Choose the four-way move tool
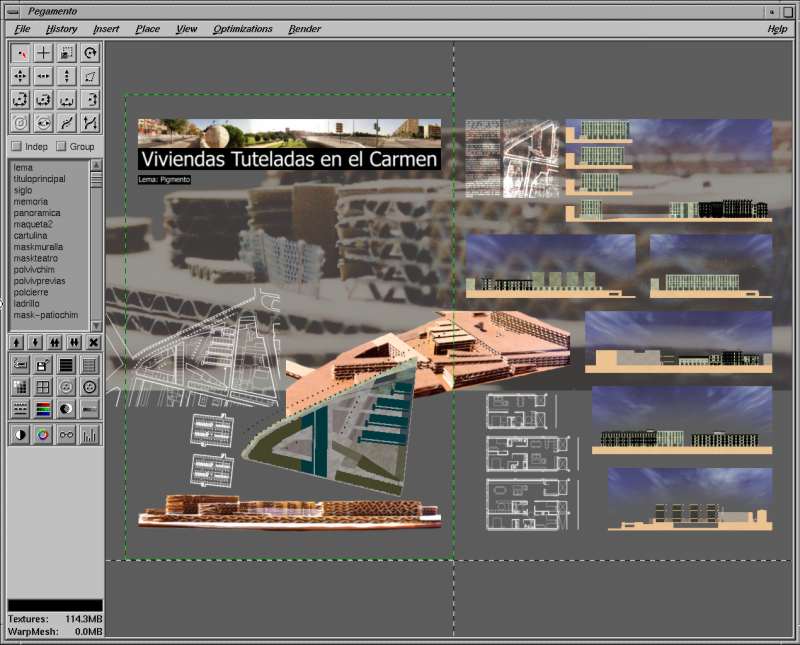Screen dimensions: 800x645 (x=20, y=76)
